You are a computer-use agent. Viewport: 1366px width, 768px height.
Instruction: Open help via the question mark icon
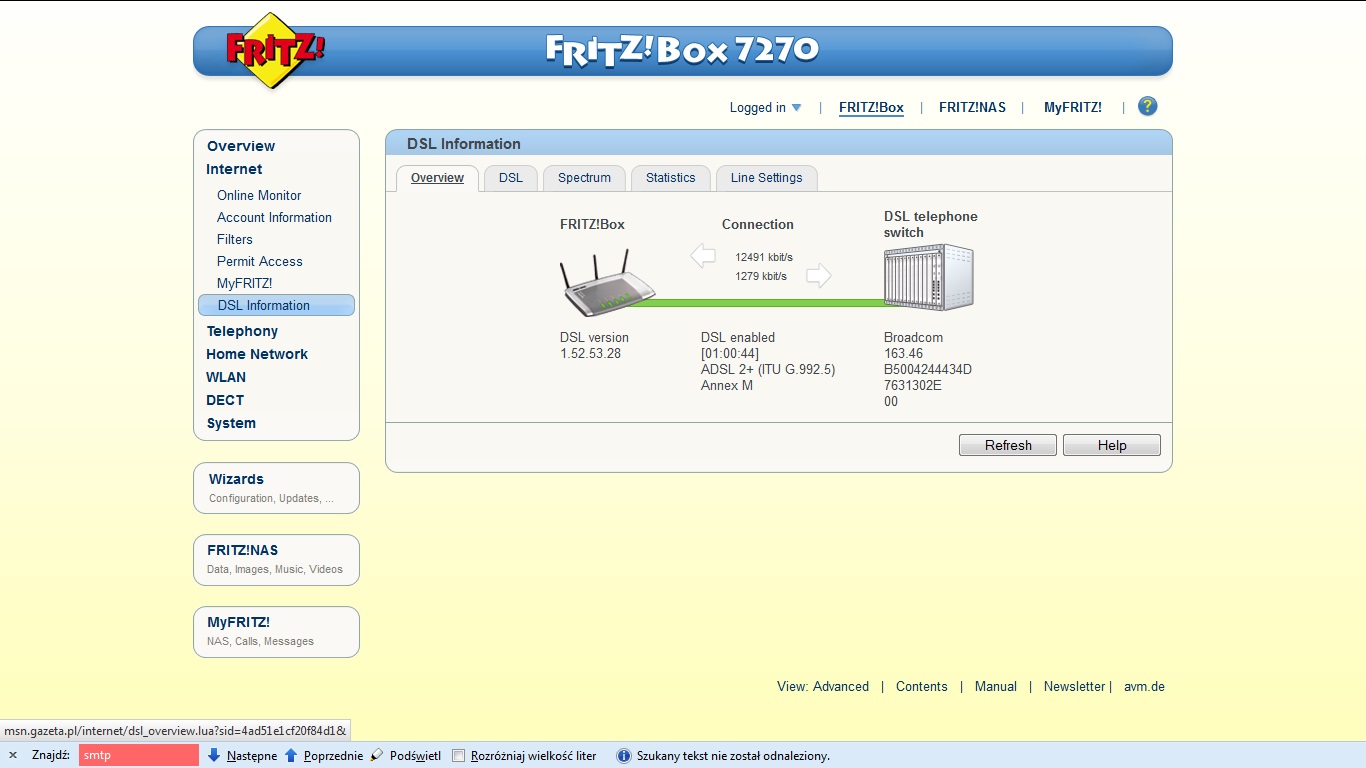click(1148, 106)
